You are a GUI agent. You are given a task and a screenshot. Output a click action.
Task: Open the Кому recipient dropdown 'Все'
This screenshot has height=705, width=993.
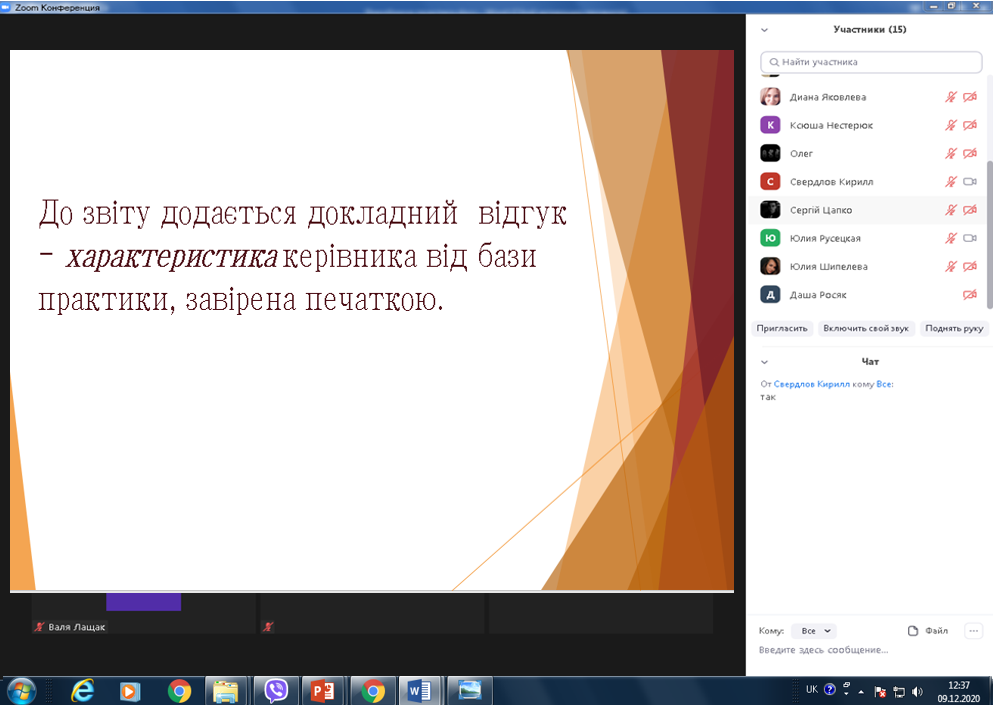coord(813,631)
